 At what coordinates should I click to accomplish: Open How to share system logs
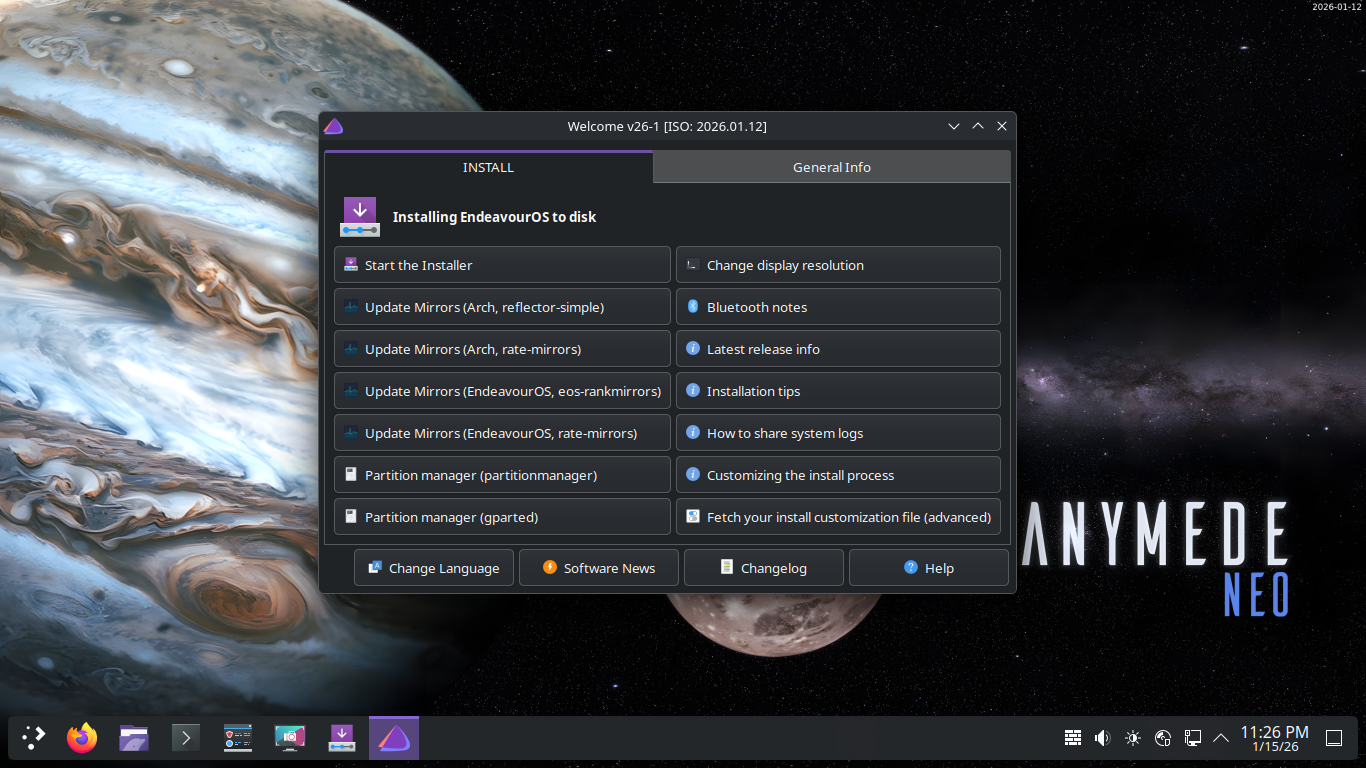coord(838,433)
